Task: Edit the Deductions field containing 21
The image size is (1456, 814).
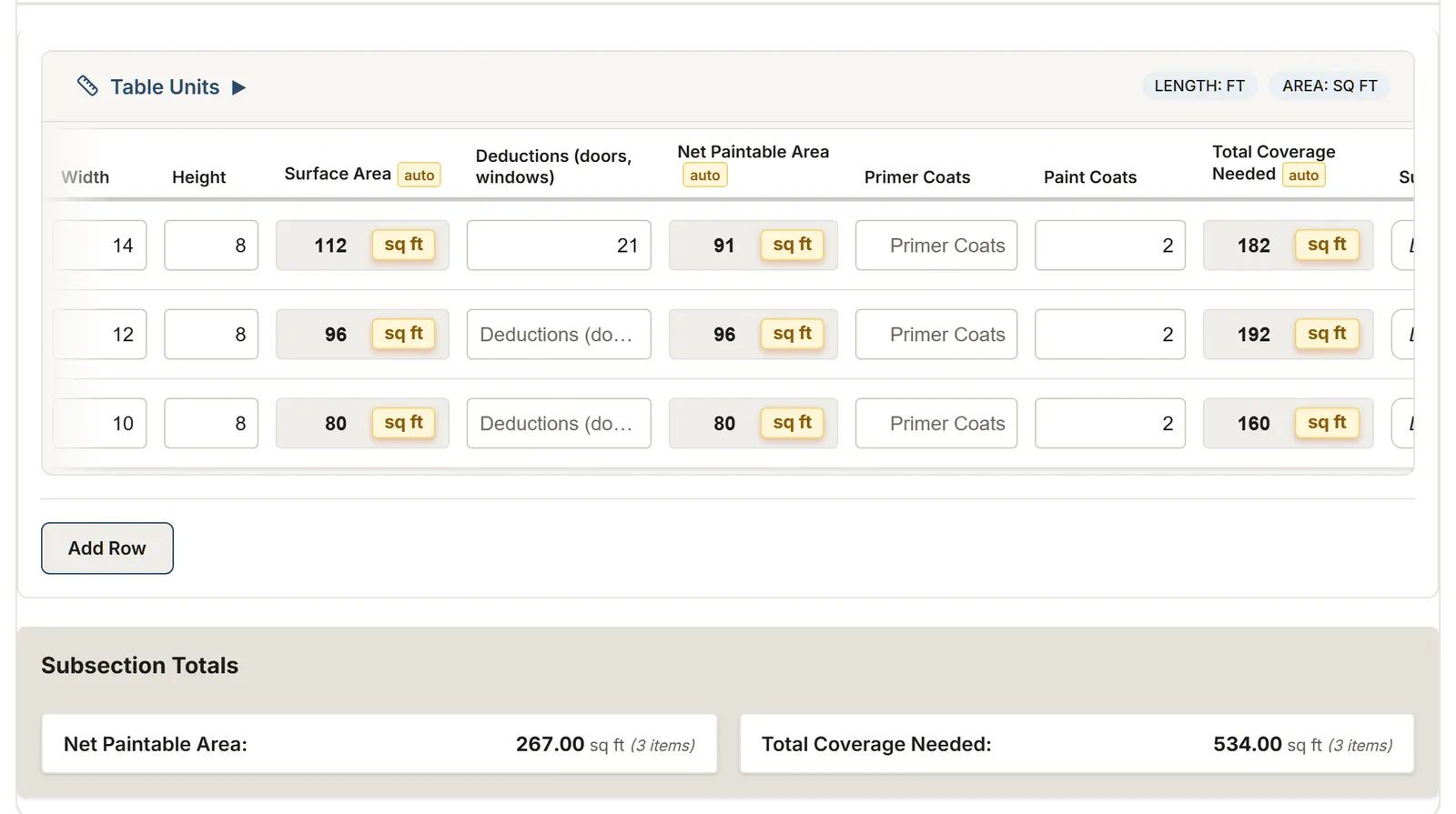Action: [559, 246]
